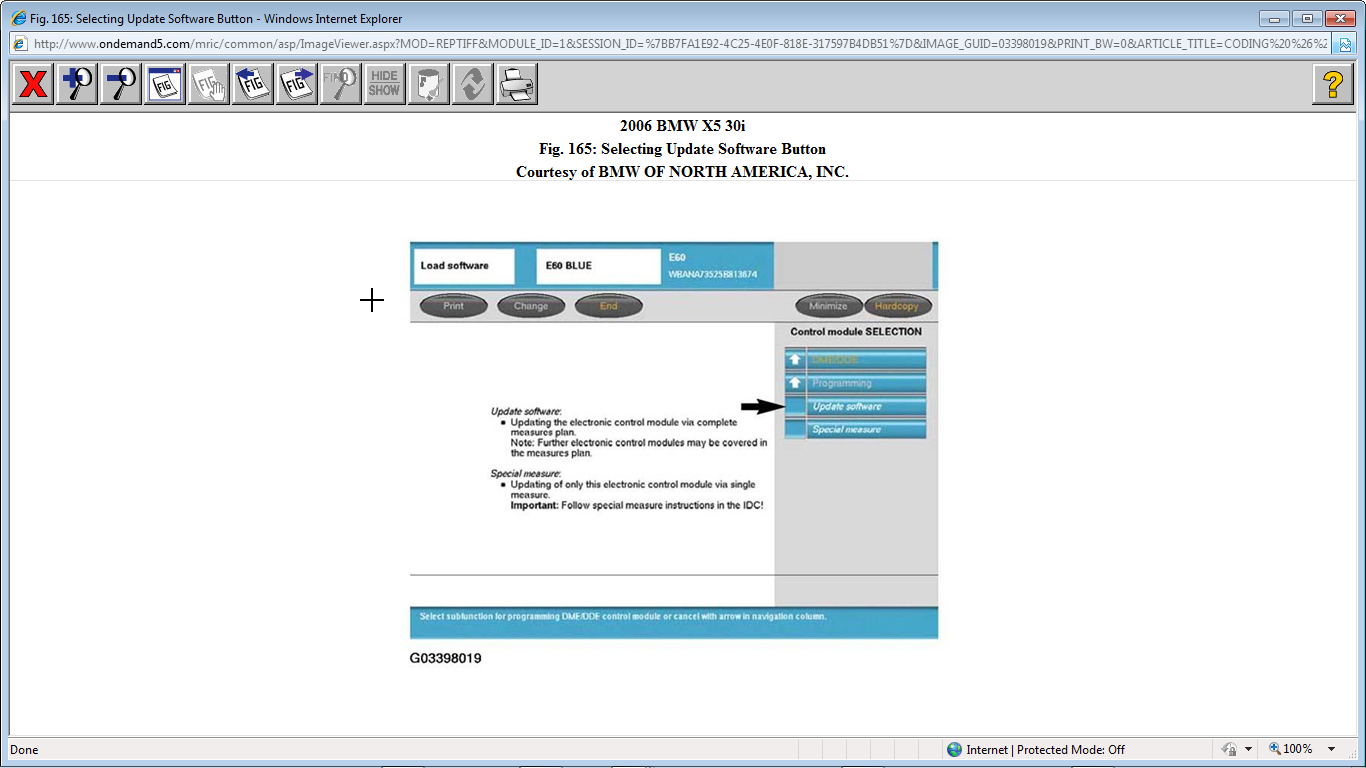Viewport: 1366px width, 768px height.
Task: Open the dropdown arrow beside the padlock icon
Action: 1248,749
